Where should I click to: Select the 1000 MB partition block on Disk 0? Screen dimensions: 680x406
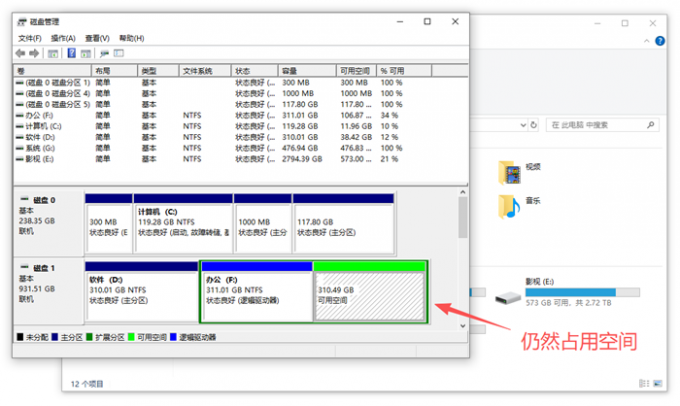[x=263, y=223]
